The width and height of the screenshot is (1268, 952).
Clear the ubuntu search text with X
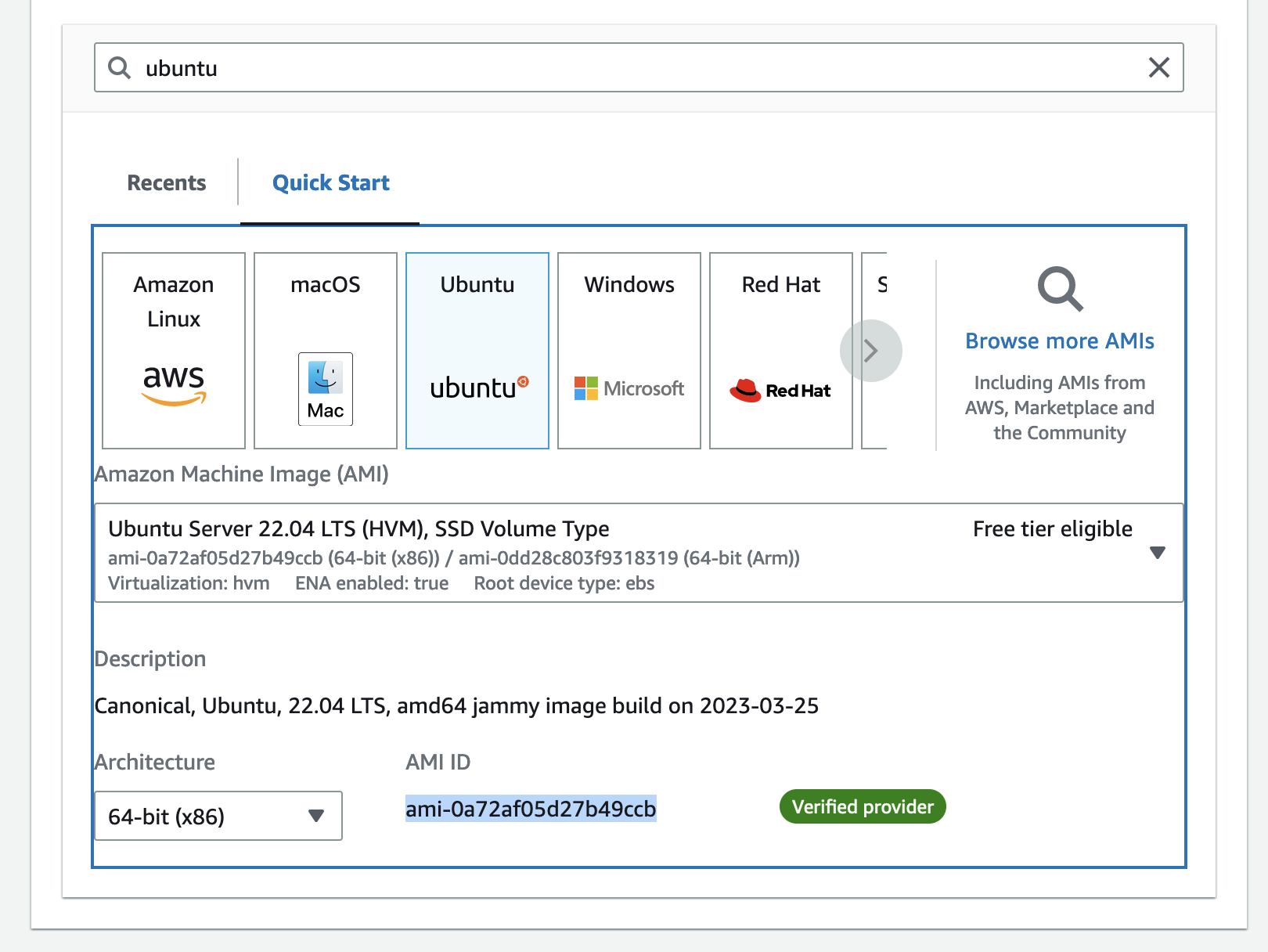[1158, 67]
